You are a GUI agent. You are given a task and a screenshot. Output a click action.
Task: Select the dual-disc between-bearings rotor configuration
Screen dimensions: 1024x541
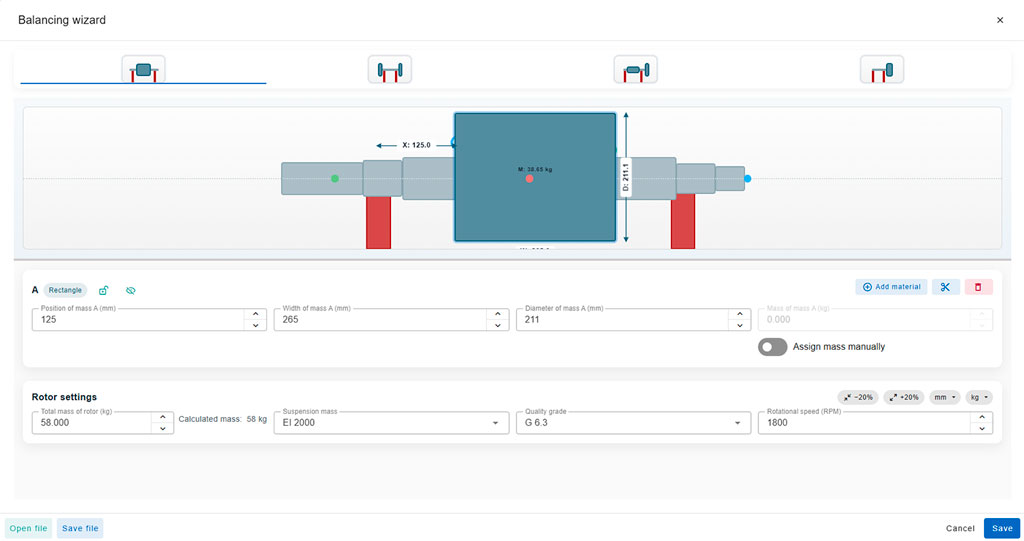tap(390, 69)
